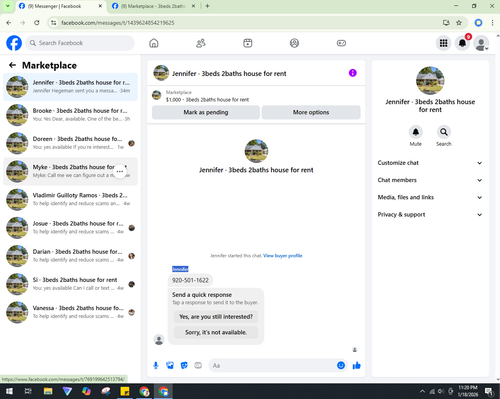Open a new browser tab
This screenshot has width=500, height=399.
tap(207, 6)
